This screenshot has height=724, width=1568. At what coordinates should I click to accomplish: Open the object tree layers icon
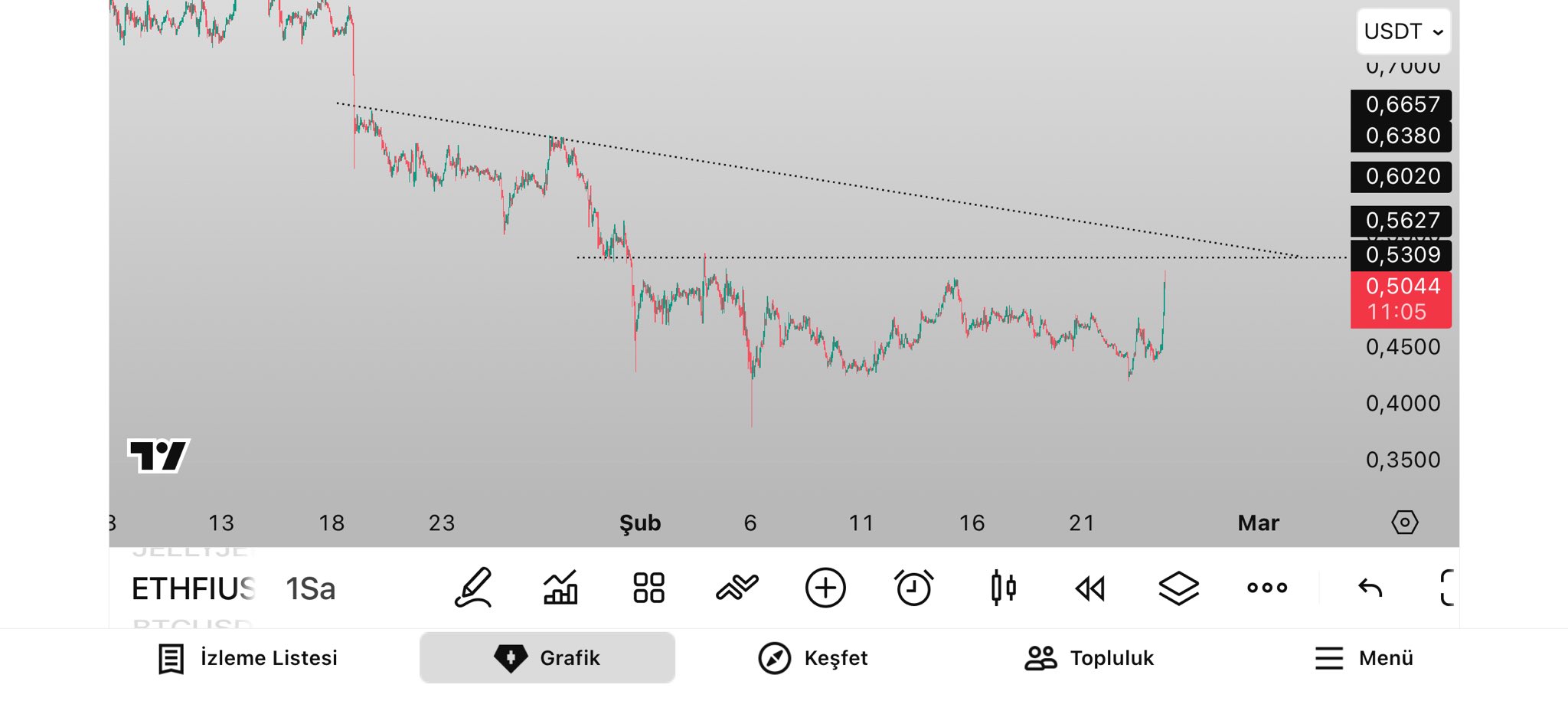[1178, 588]
